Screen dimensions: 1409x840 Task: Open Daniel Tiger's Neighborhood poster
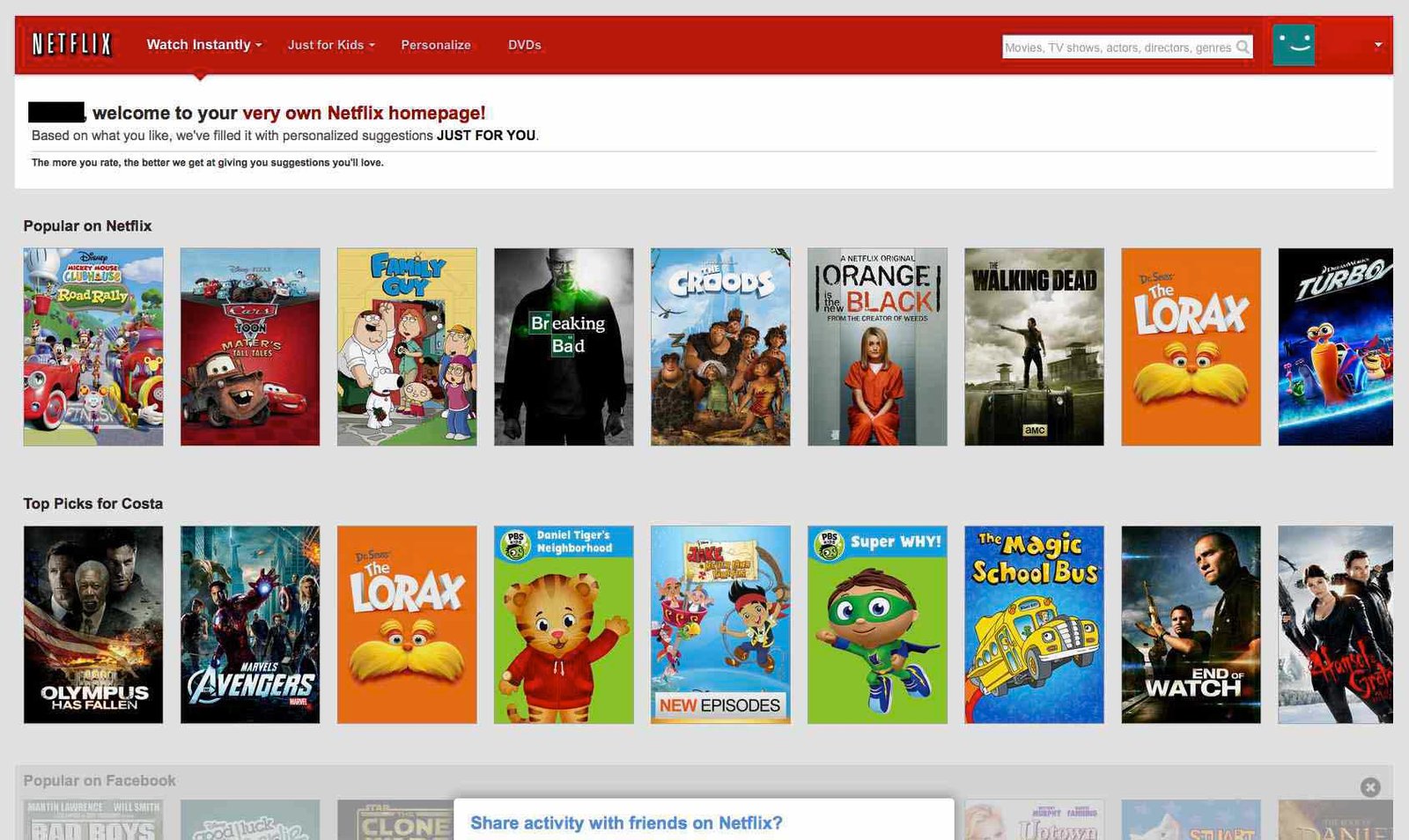click(564, 625)
